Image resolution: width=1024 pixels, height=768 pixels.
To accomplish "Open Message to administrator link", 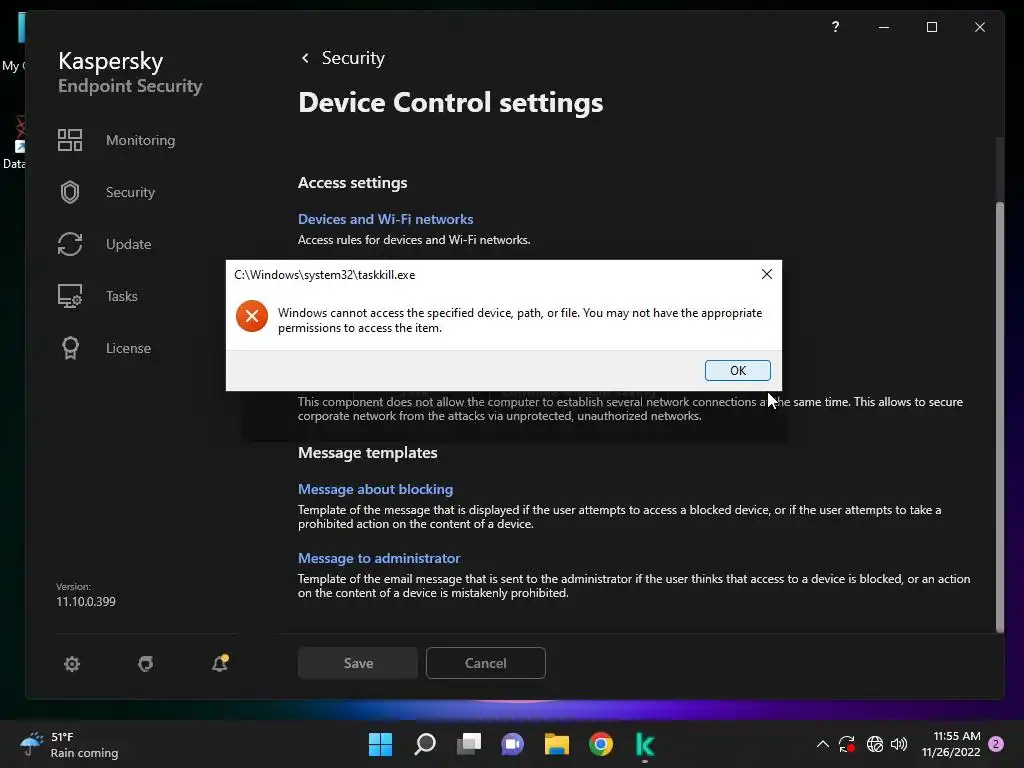I will pyautogui.click(x=379, y=558).
